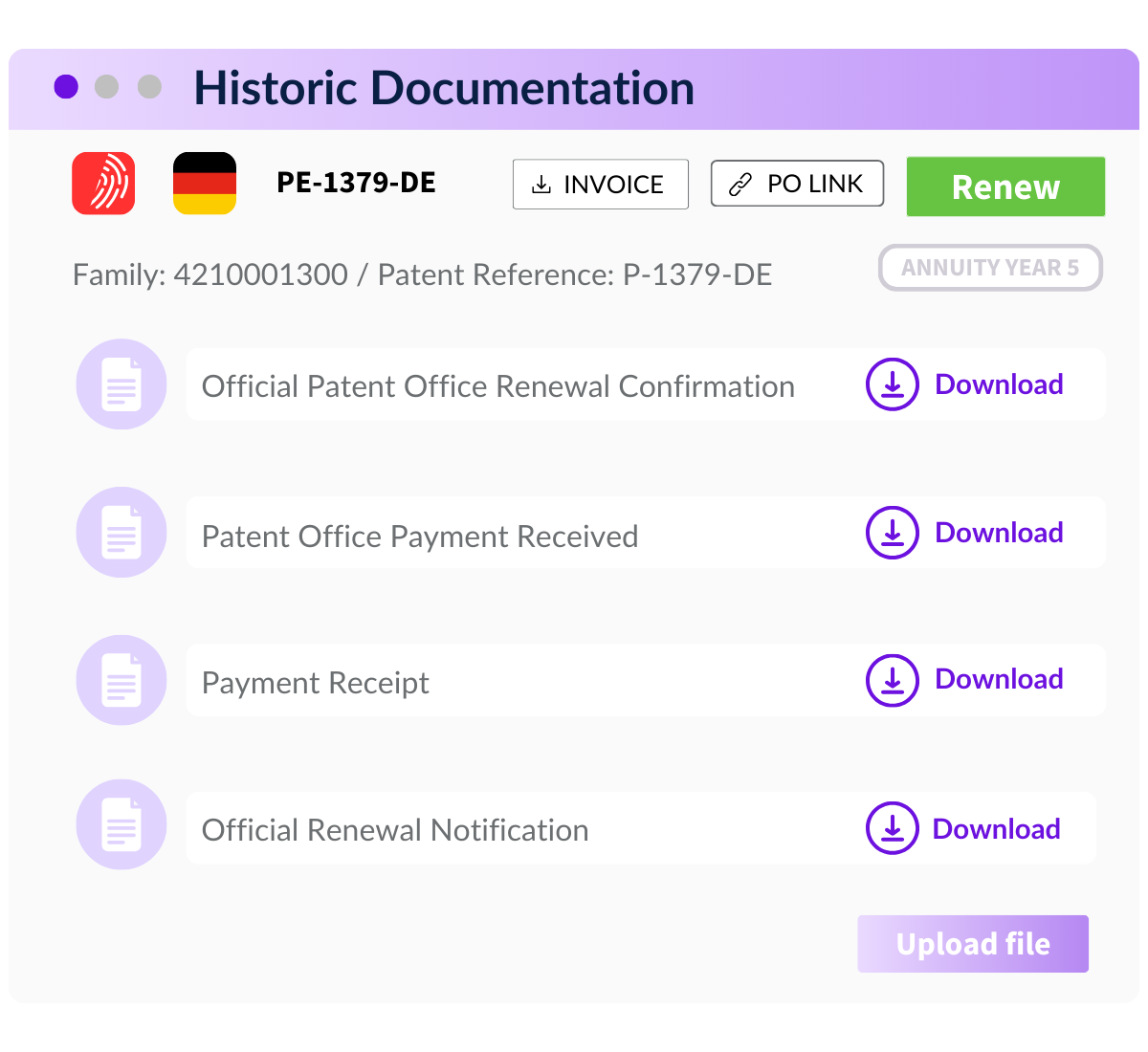Click the document icon beside Payment Receipt
Viewport: 1148px width, 1052px height.
pos(121,680)
